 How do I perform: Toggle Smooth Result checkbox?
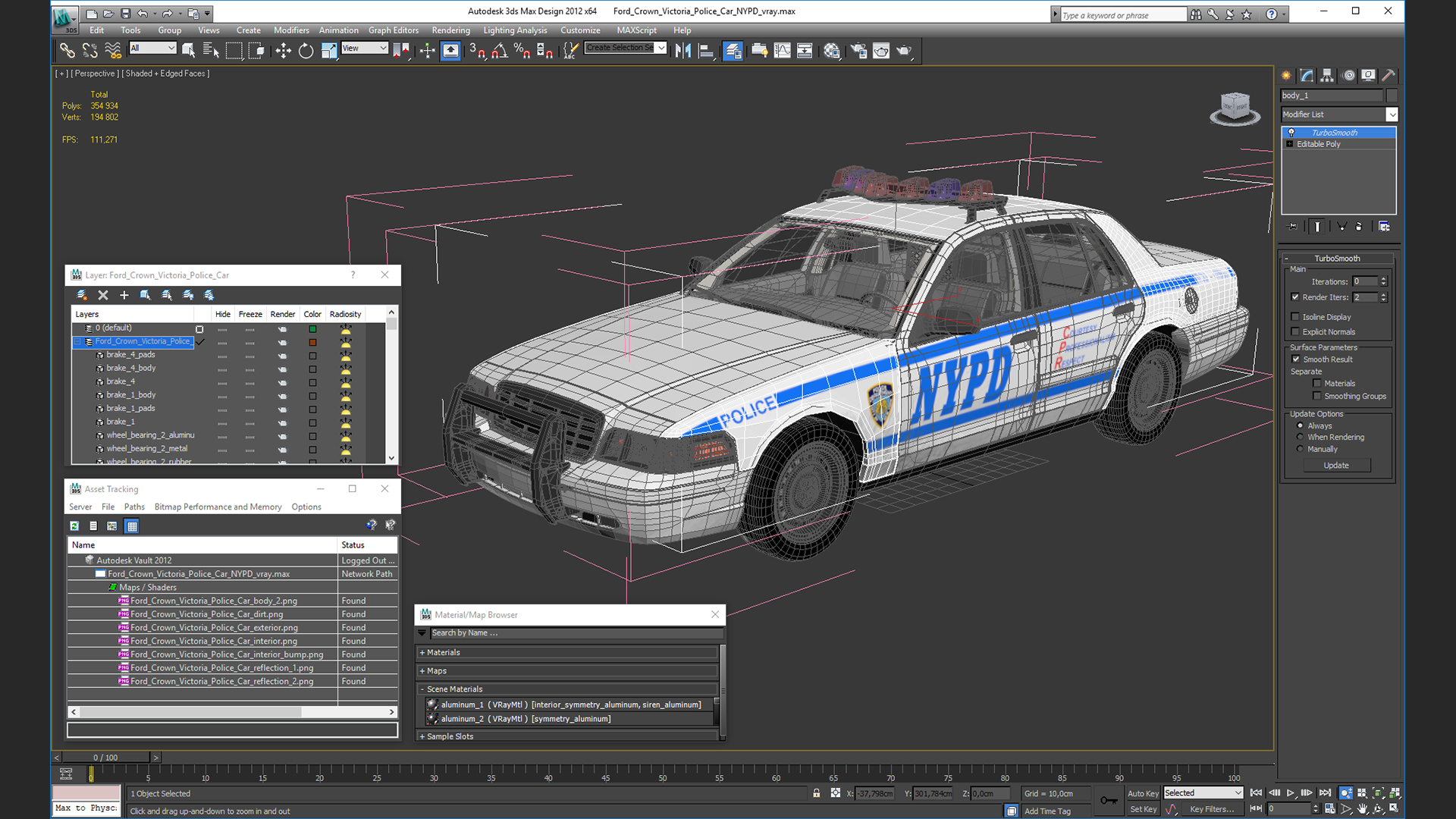coord(1296,359)
